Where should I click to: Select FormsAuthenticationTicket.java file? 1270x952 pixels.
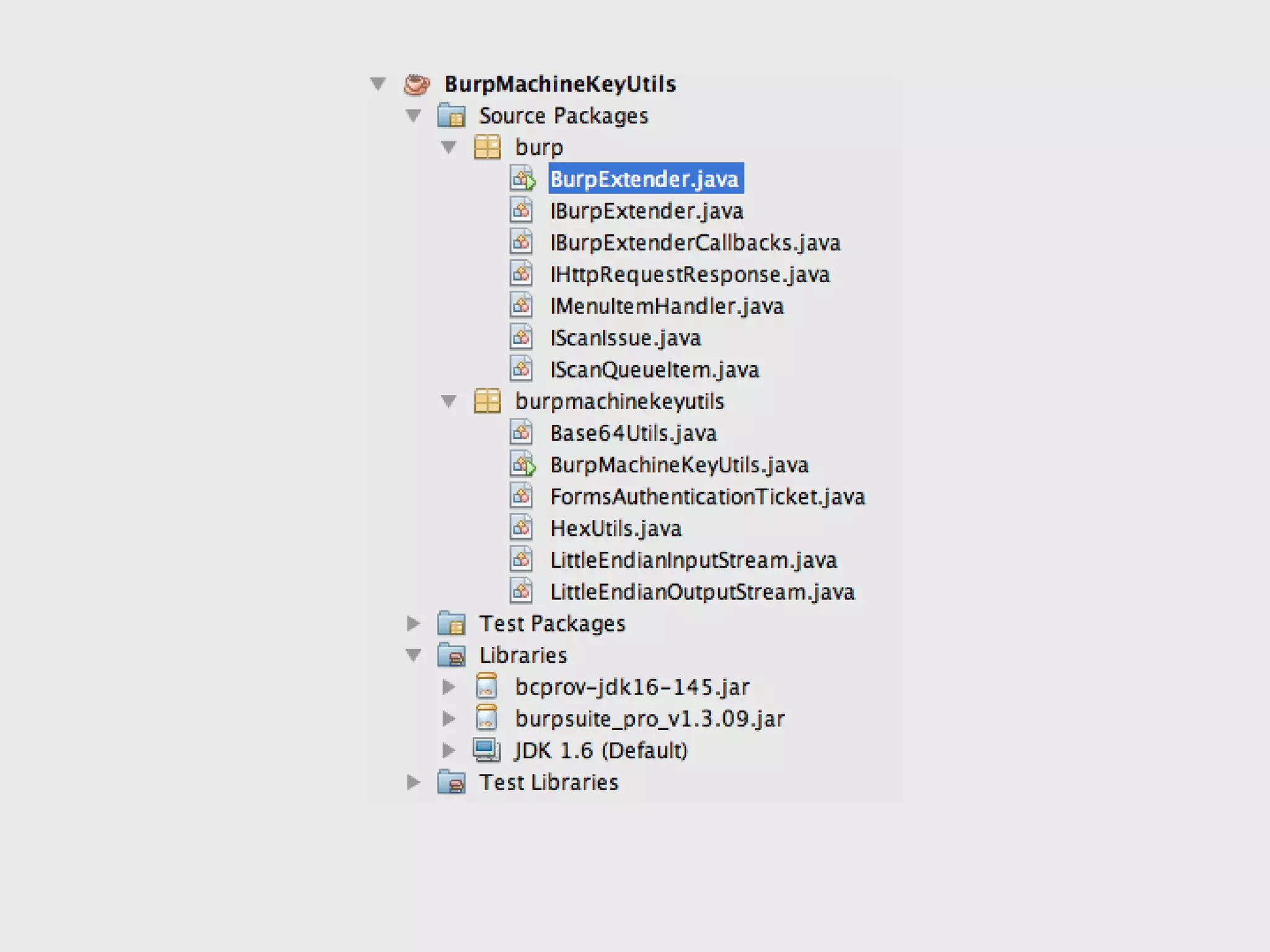(708, 496)
